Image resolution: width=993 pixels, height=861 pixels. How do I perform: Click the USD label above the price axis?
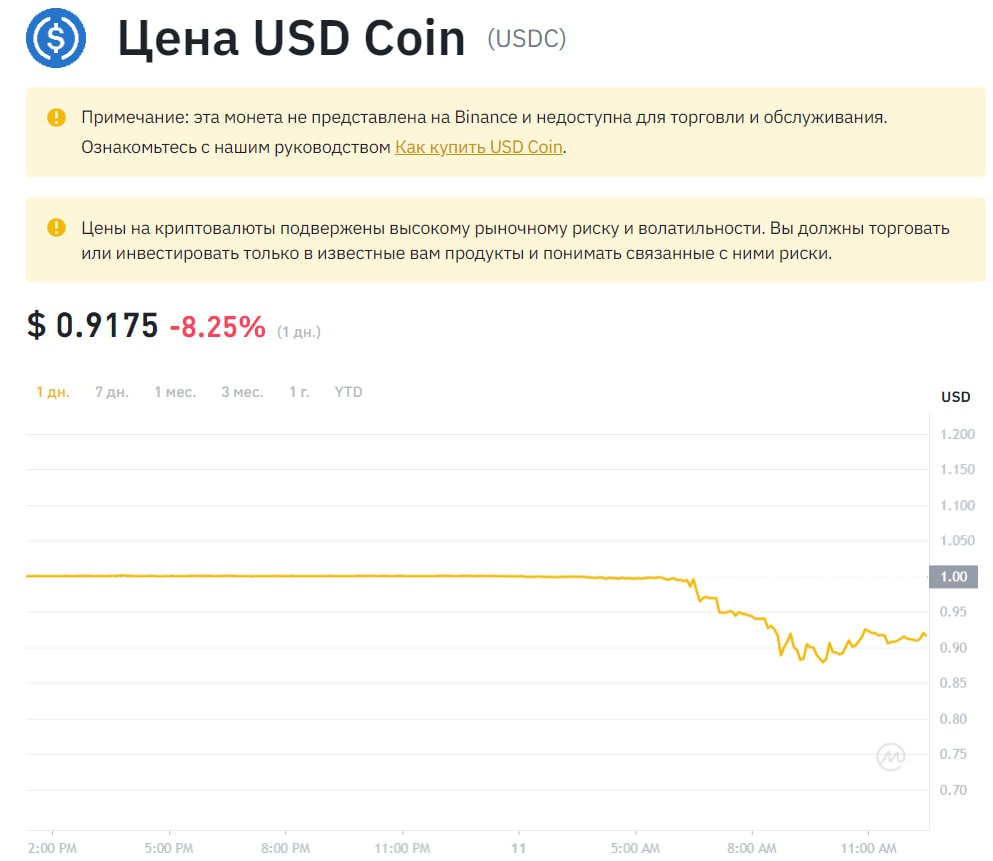click(956, 397)
